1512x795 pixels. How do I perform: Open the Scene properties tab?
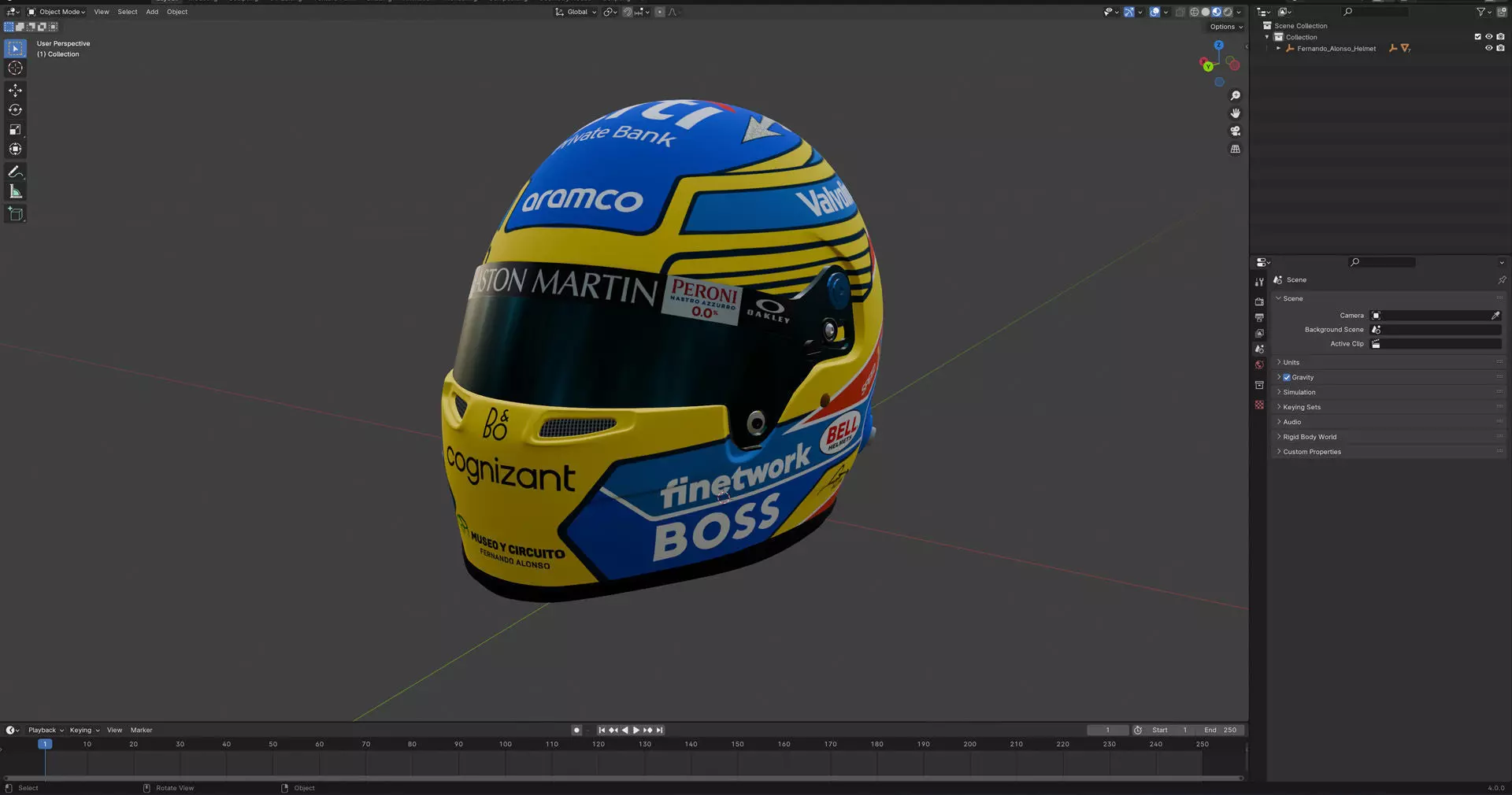point(1259,349)
